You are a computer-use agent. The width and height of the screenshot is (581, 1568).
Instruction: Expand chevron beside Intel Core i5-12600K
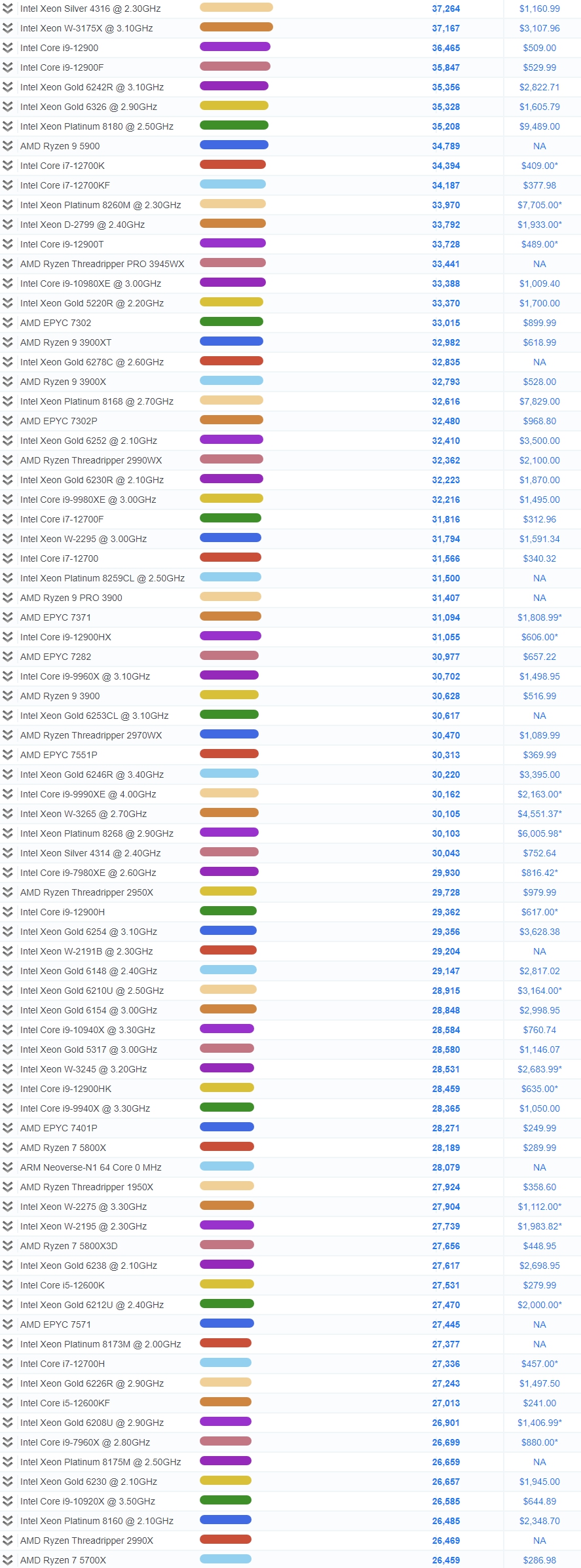click(7, 1285)
